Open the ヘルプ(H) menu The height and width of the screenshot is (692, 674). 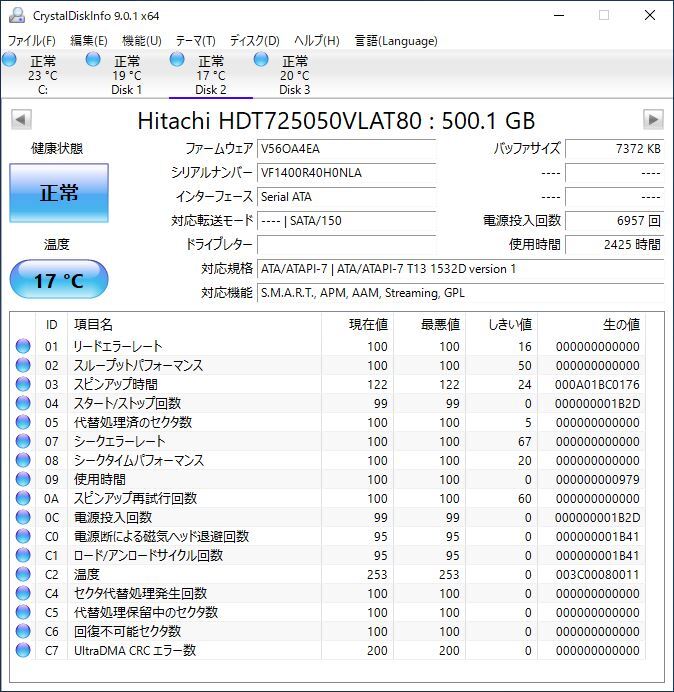click(x=316, y=41)
